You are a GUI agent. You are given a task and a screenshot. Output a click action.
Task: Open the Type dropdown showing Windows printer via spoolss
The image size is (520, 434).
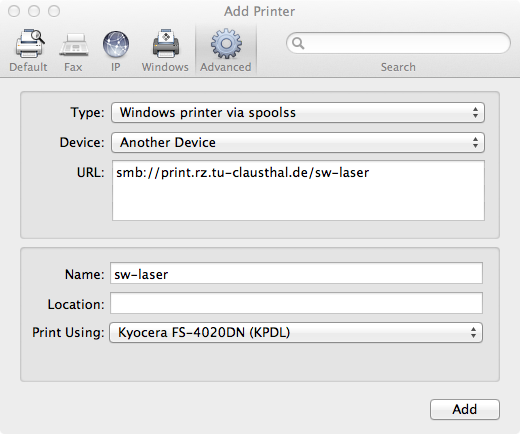pos(298,113)
